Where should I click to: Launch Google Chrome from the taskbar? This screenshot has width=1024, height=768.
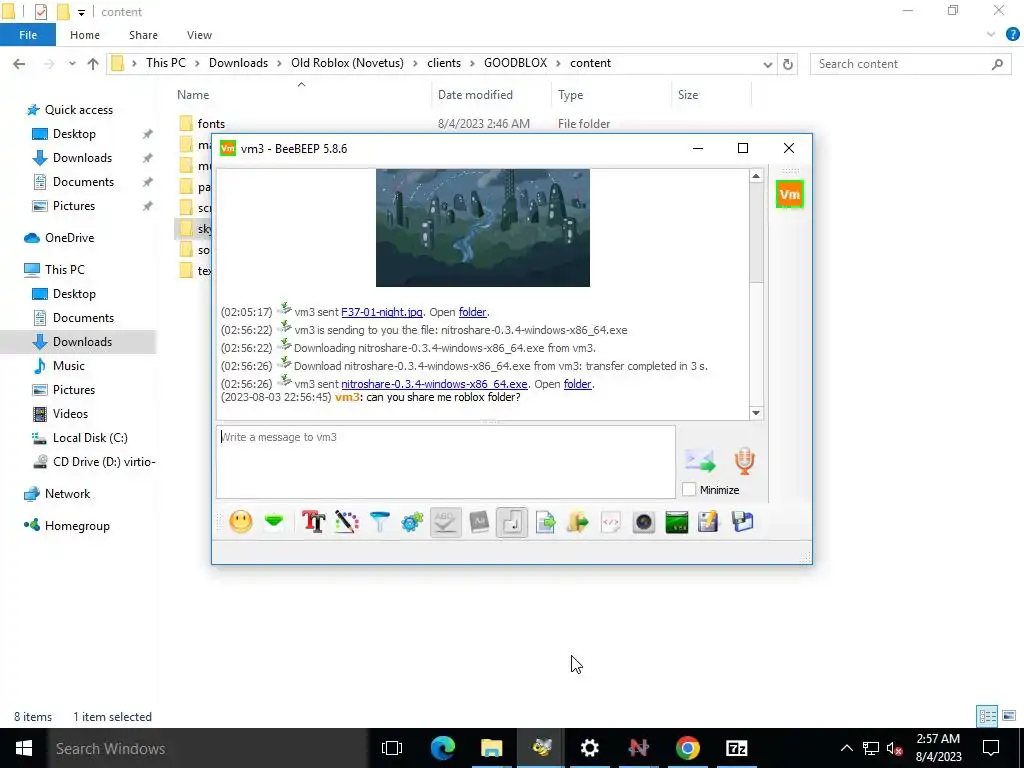[688, 748]
